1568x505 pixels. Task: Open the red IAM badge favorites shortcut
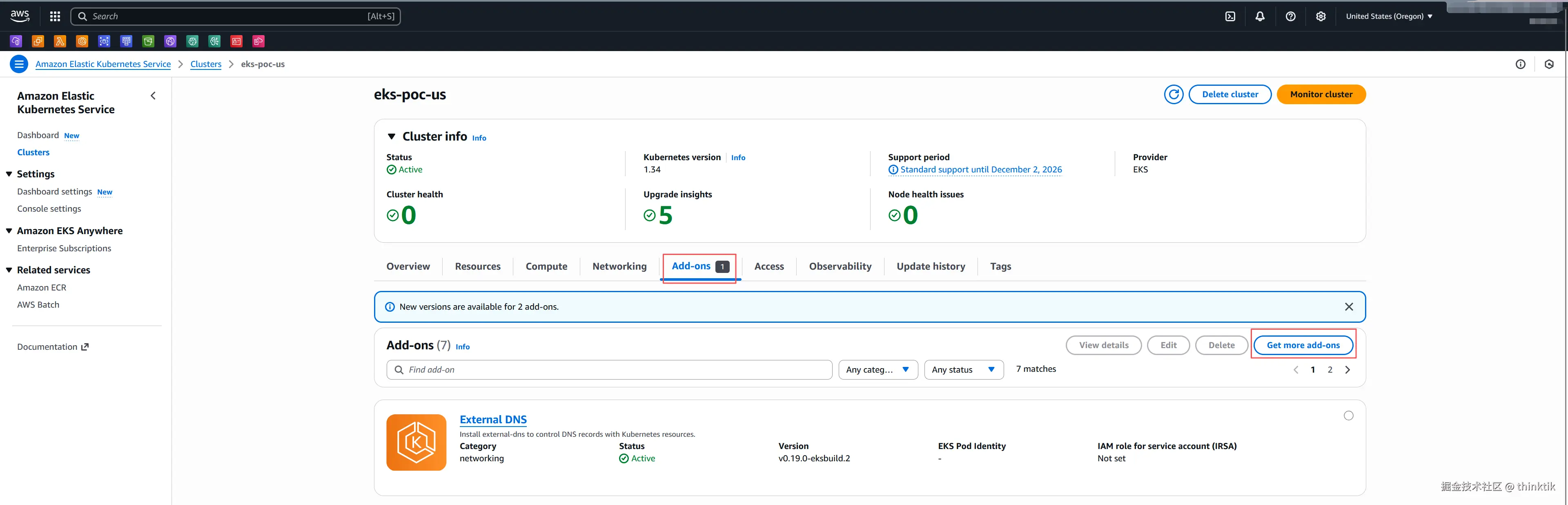point(236,41)
